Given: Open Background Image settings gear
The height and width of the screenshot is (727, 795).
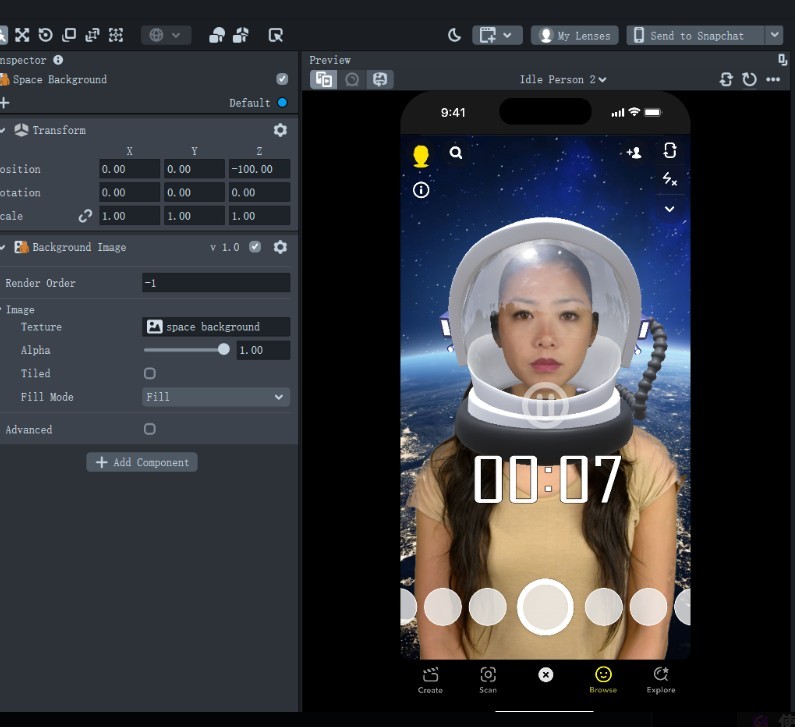Looking at the screenshot, I should (280, 247).
